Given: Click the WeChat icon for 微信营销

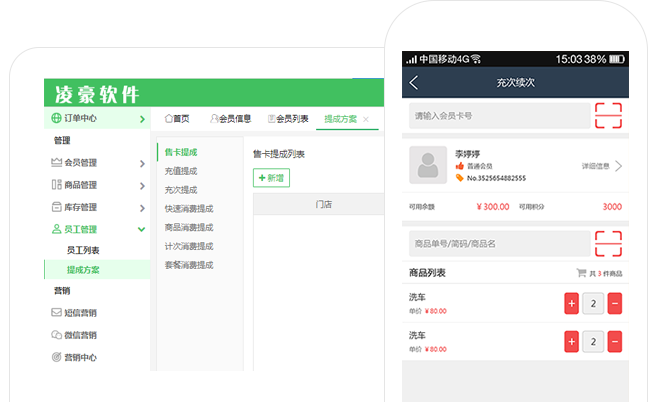Looking at the screenshot, I should coord(56,335).
